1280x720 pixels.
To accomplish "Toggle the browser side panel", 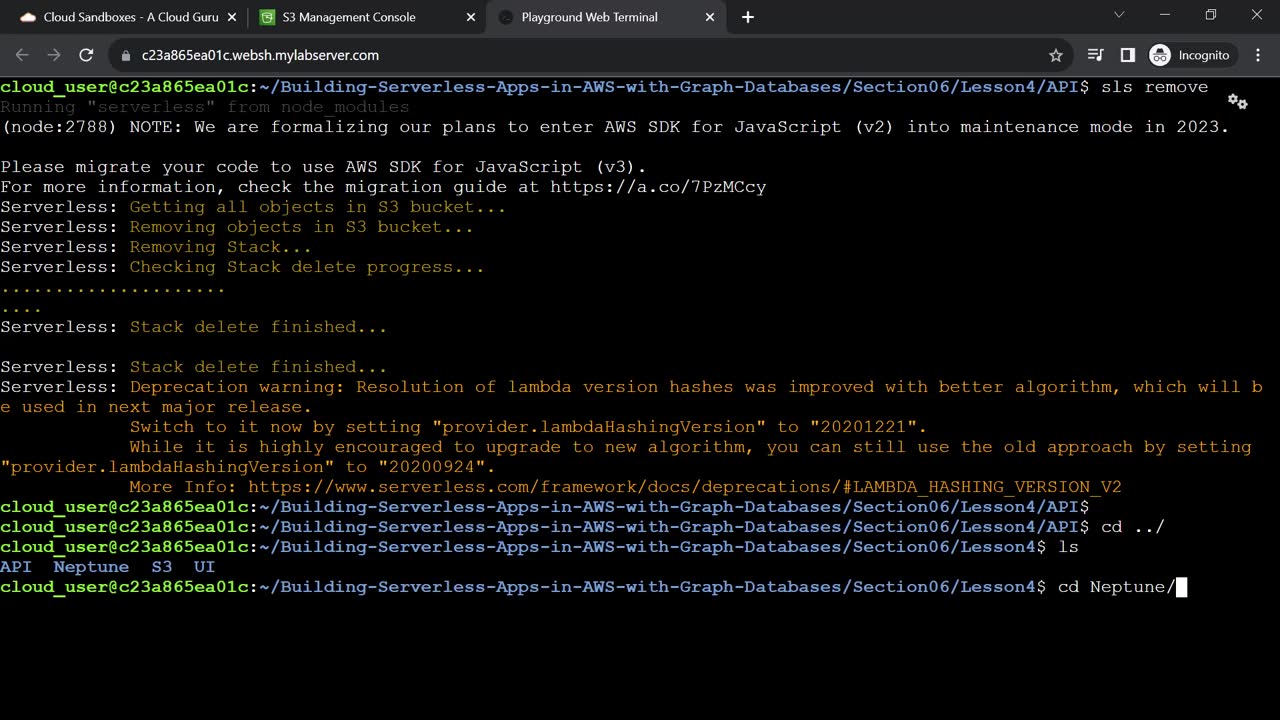I will (1127, 55).
